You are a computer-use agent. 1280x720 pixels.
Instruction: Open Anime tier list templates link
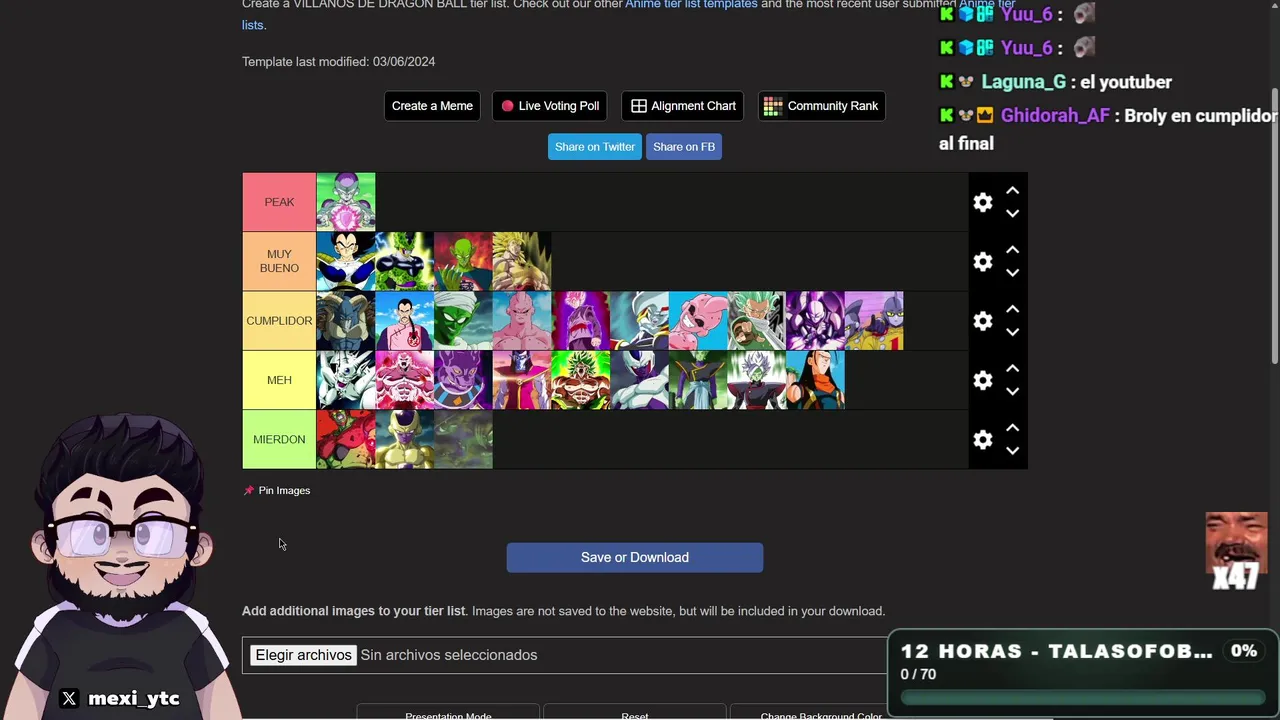691,5
